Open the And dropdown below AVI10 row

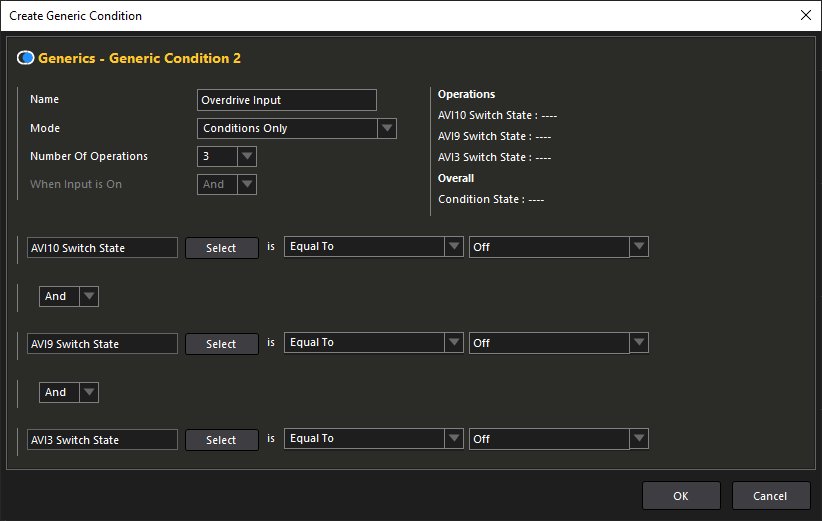(69, 296)
